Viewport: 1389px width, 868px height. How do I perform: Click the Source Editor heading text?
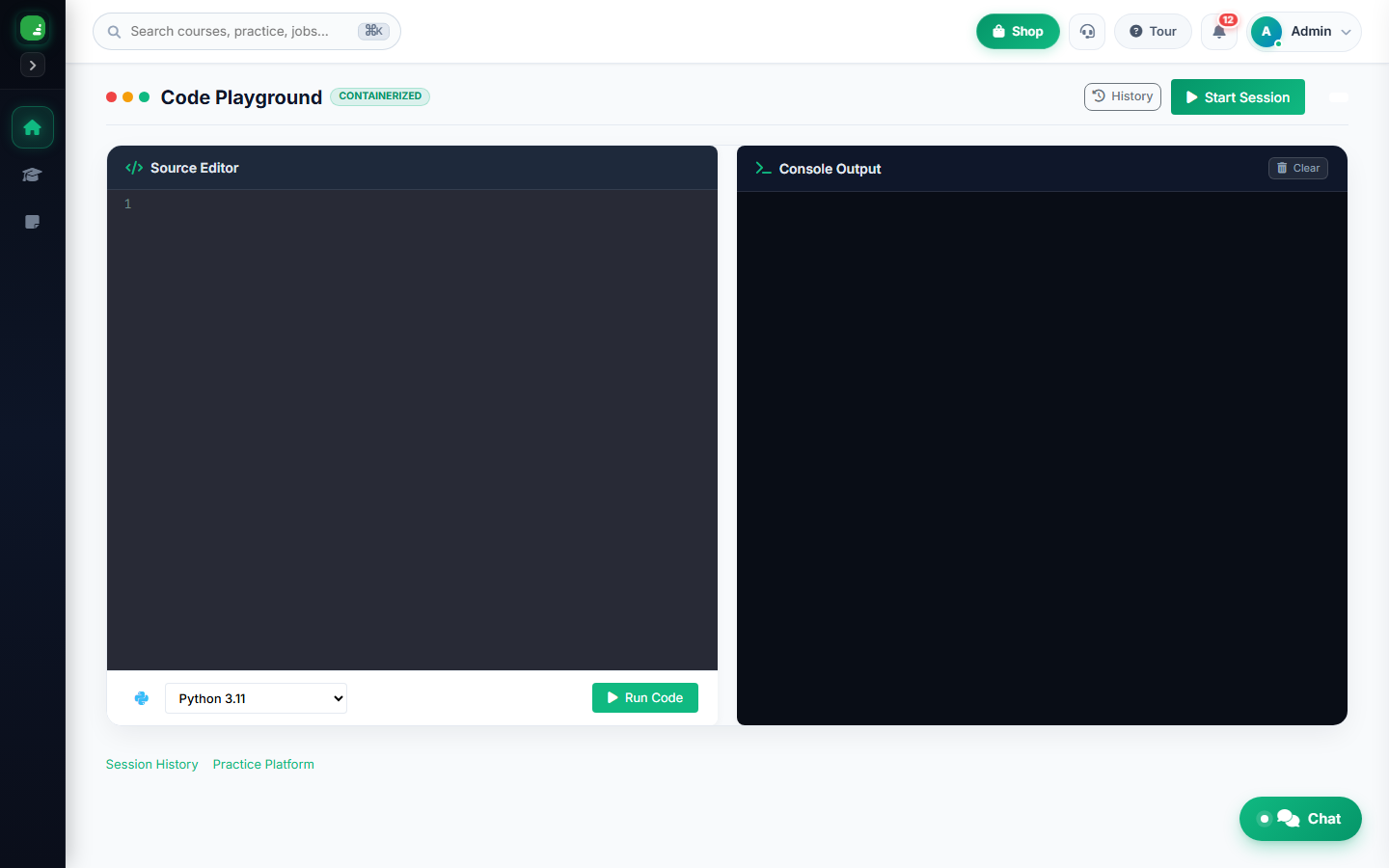pos(194,168)
